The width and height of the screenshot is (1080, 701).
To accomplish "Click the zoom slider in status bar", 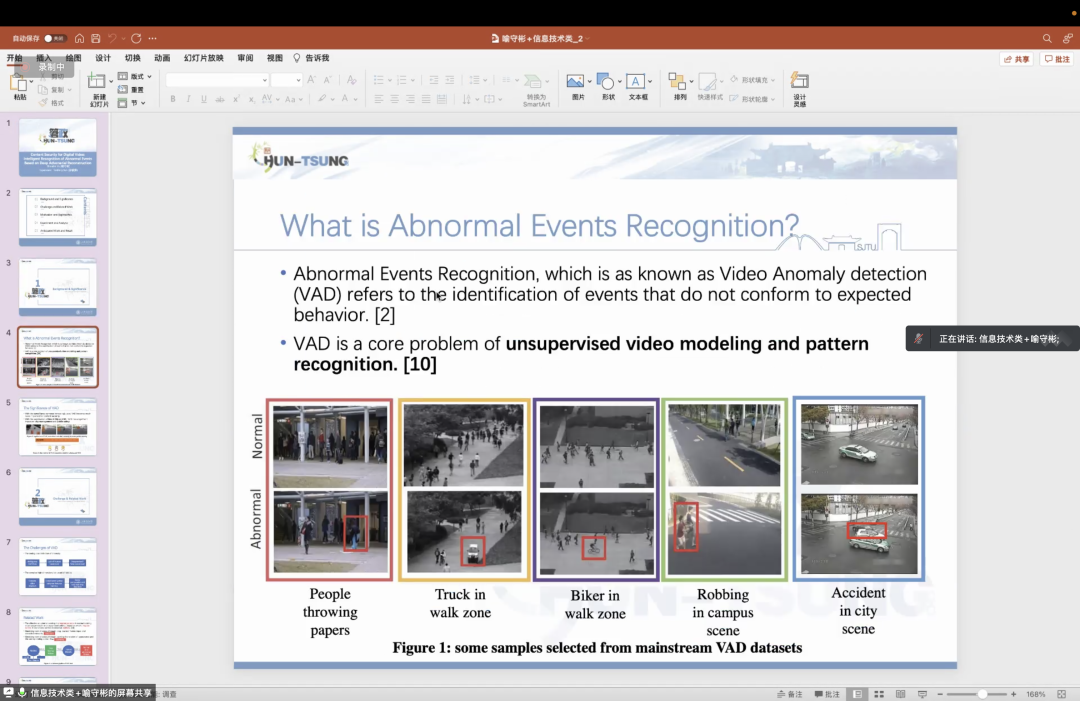I will click(982, 694).
